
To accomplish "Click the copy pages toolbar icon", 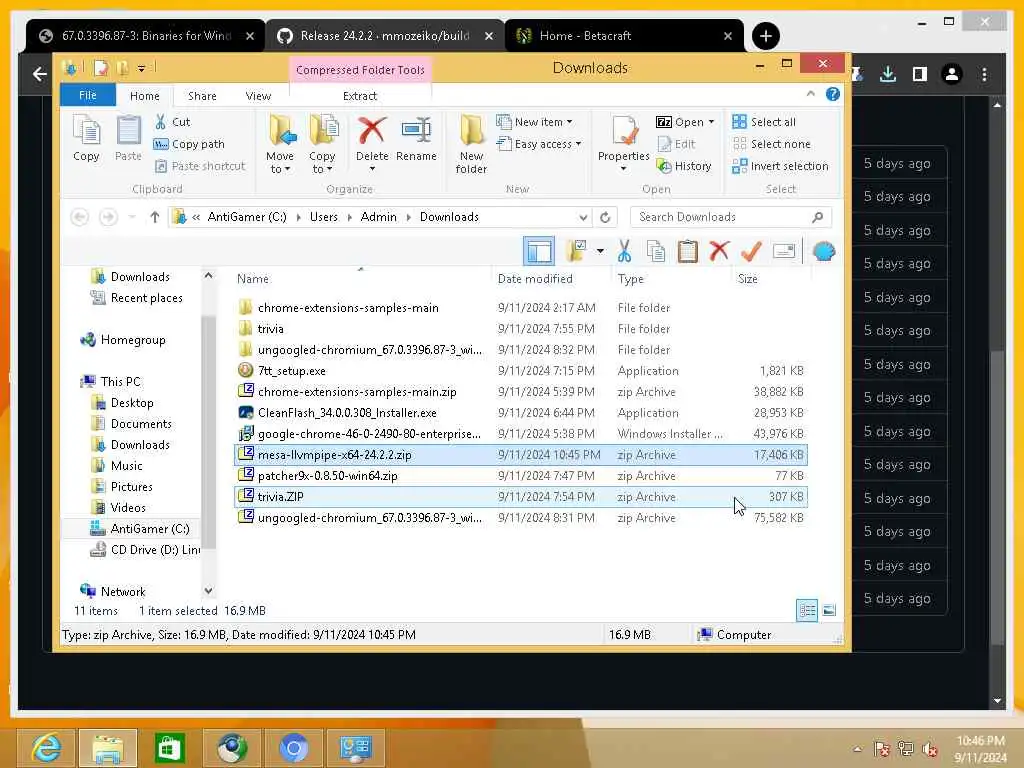I will [x=656, y=251].
